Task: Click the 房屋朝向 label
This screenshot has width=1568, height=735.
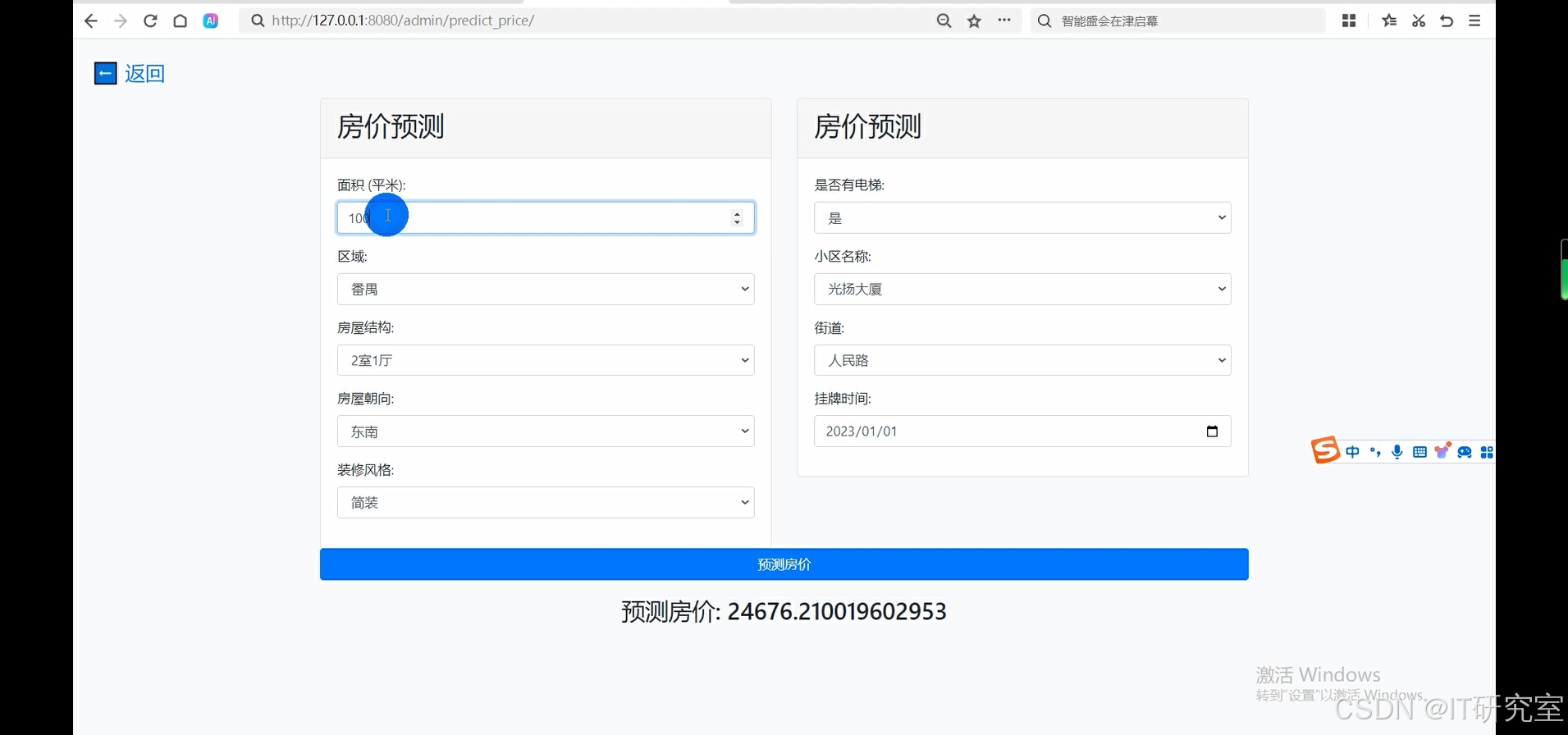Action: tap(366, 399)
